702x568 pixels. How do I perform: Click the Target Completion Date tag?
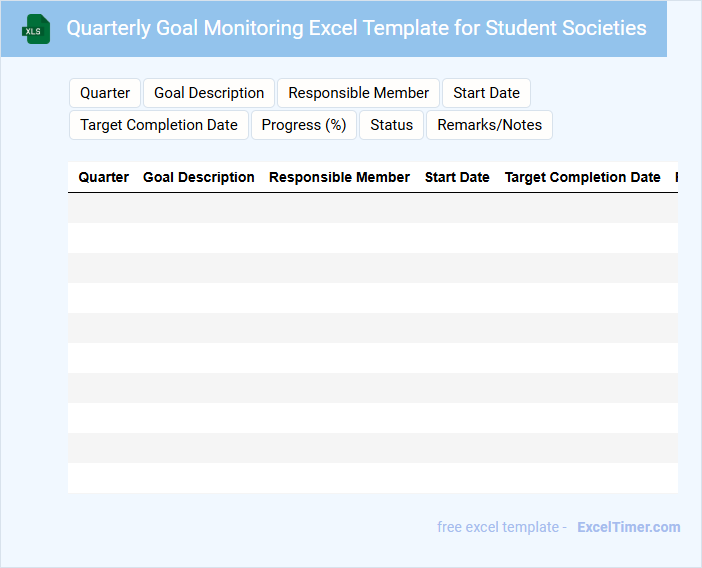[159, 125]
